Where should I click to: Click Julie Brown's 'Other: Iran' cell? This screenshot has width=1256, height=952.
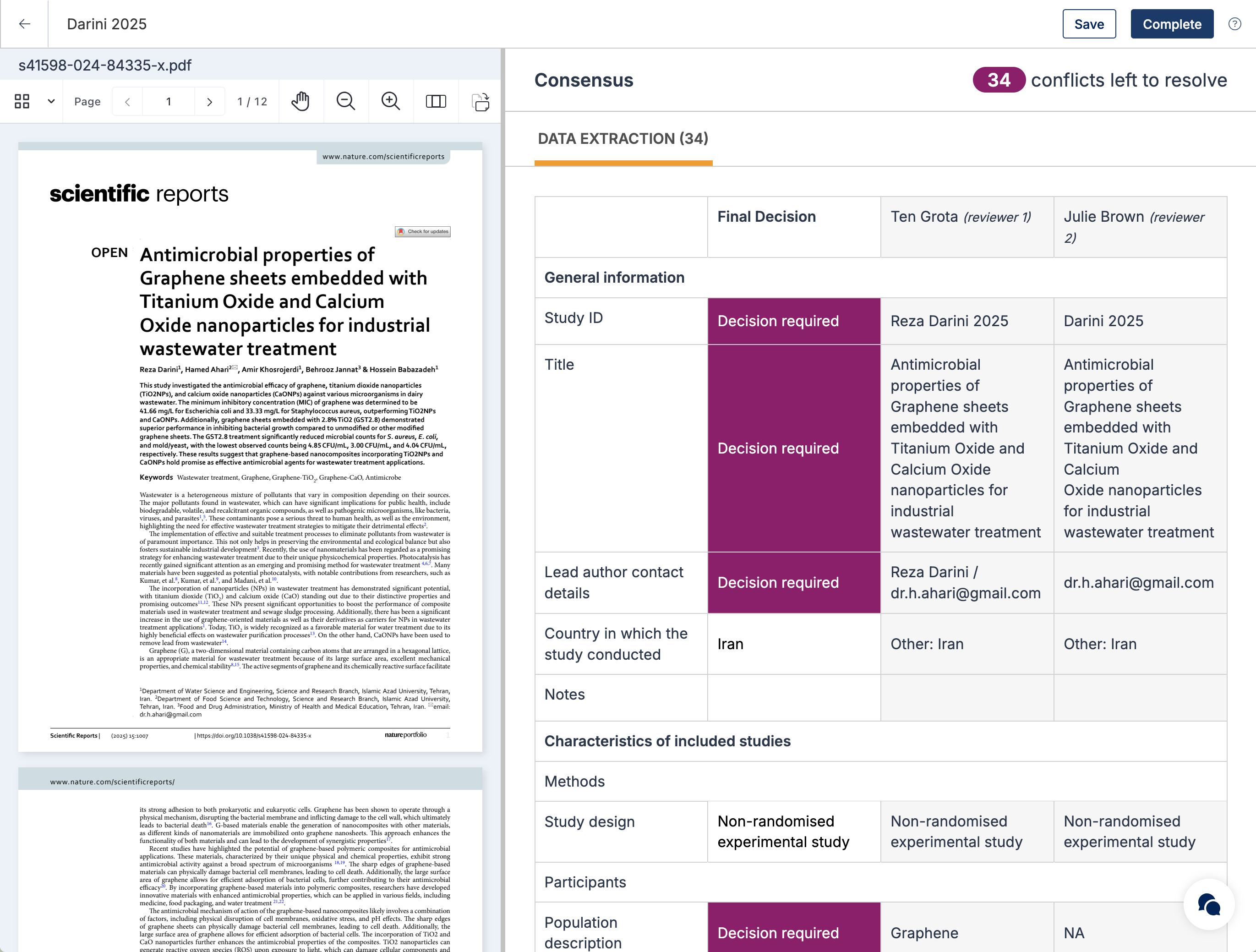pyautogui.click(x=1140, y=644)
